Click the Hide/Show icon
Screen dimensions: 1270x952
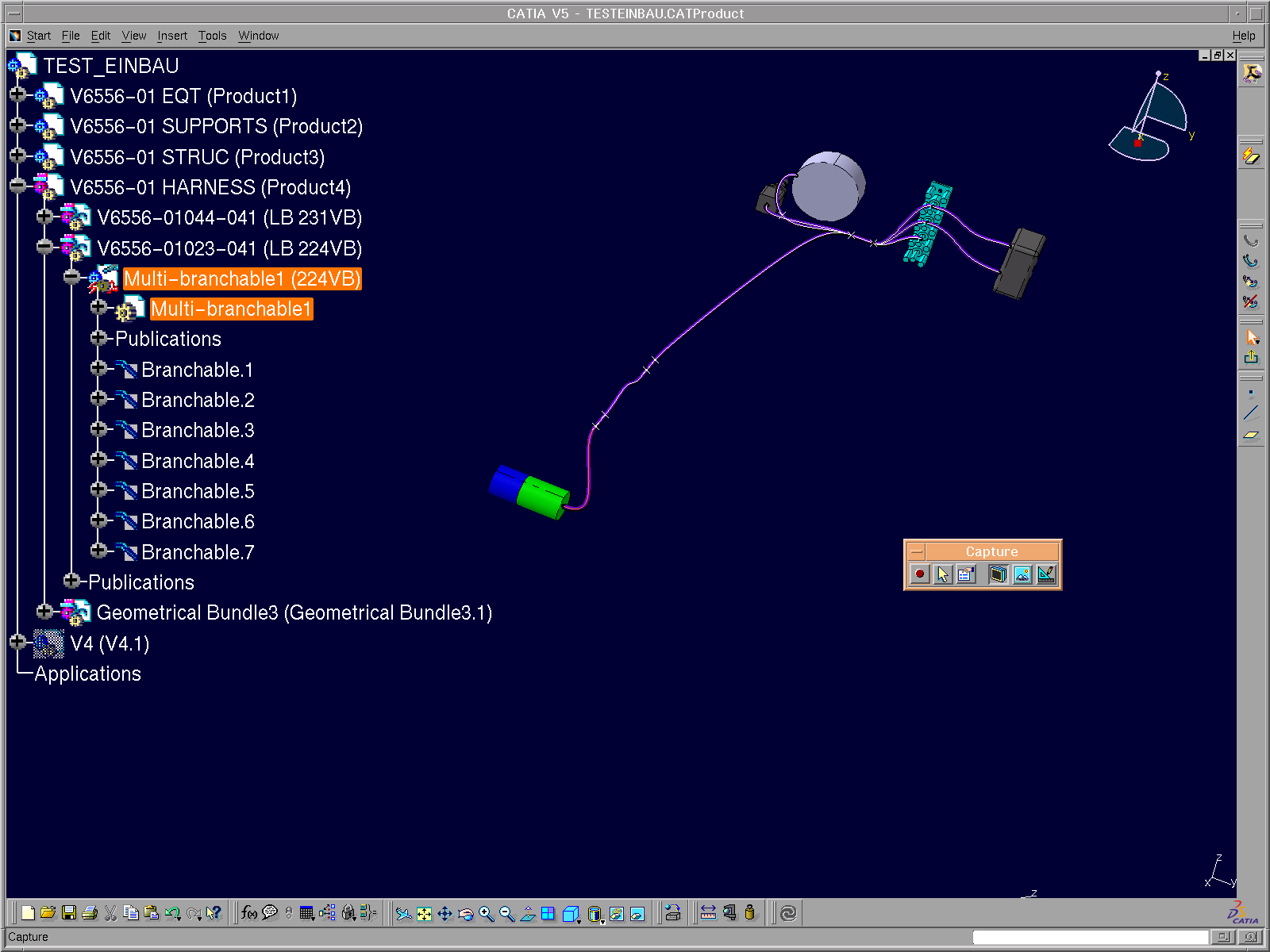(617, 914)
